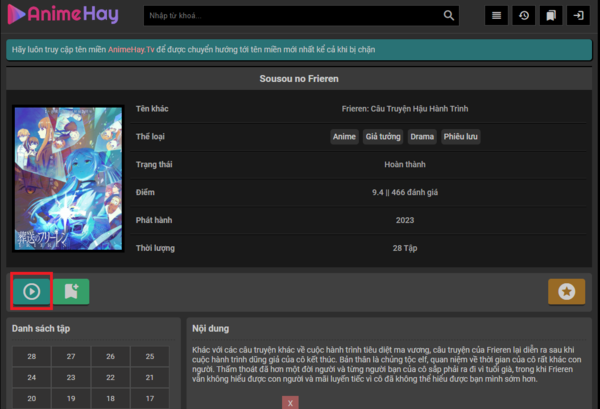Click the AnimeHay logo
Viewport: 600px width, 409px height.
pyautogui.click(x=63, y=15)
